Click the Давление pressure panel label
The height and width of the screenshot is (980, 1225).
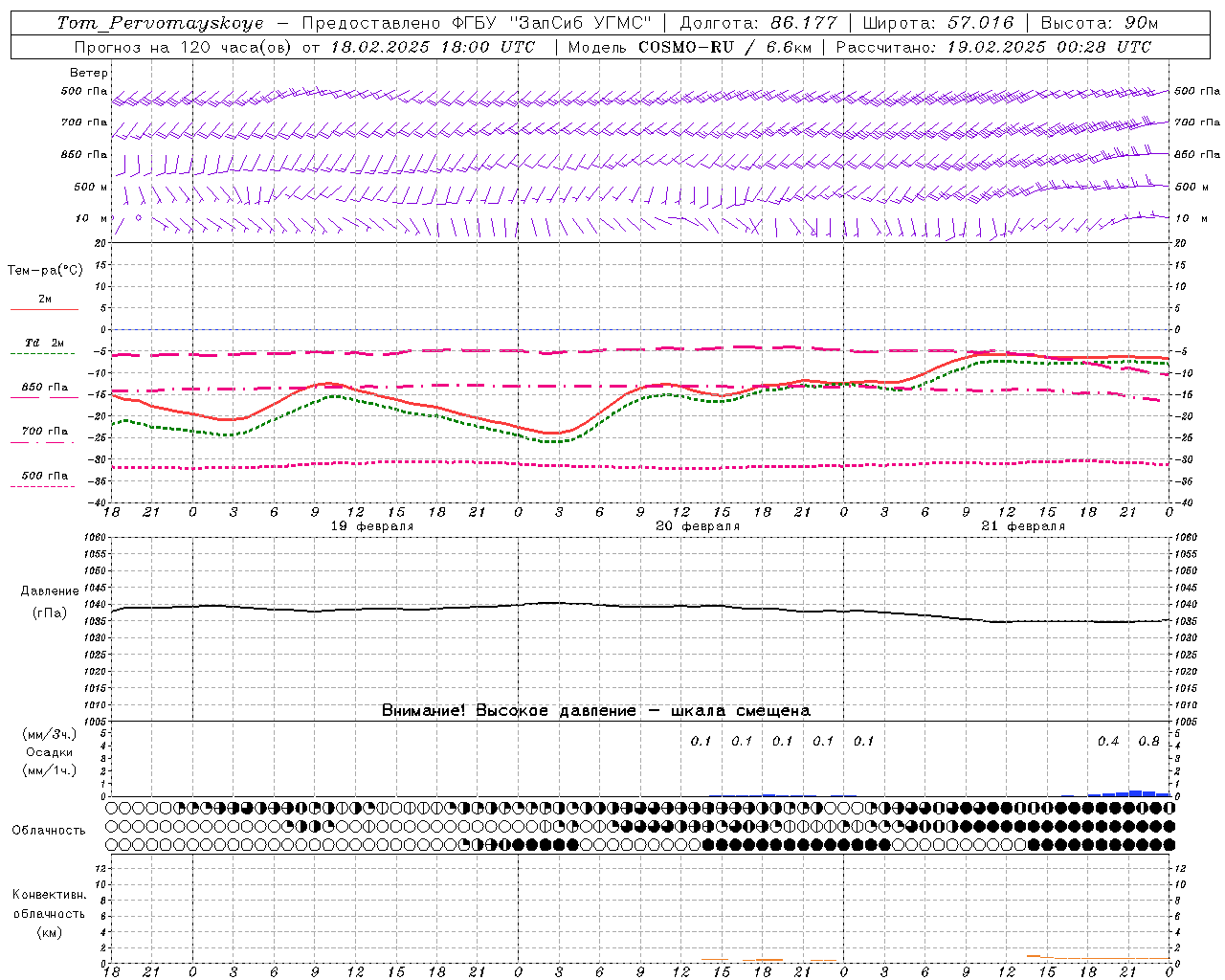coord(50,591)
